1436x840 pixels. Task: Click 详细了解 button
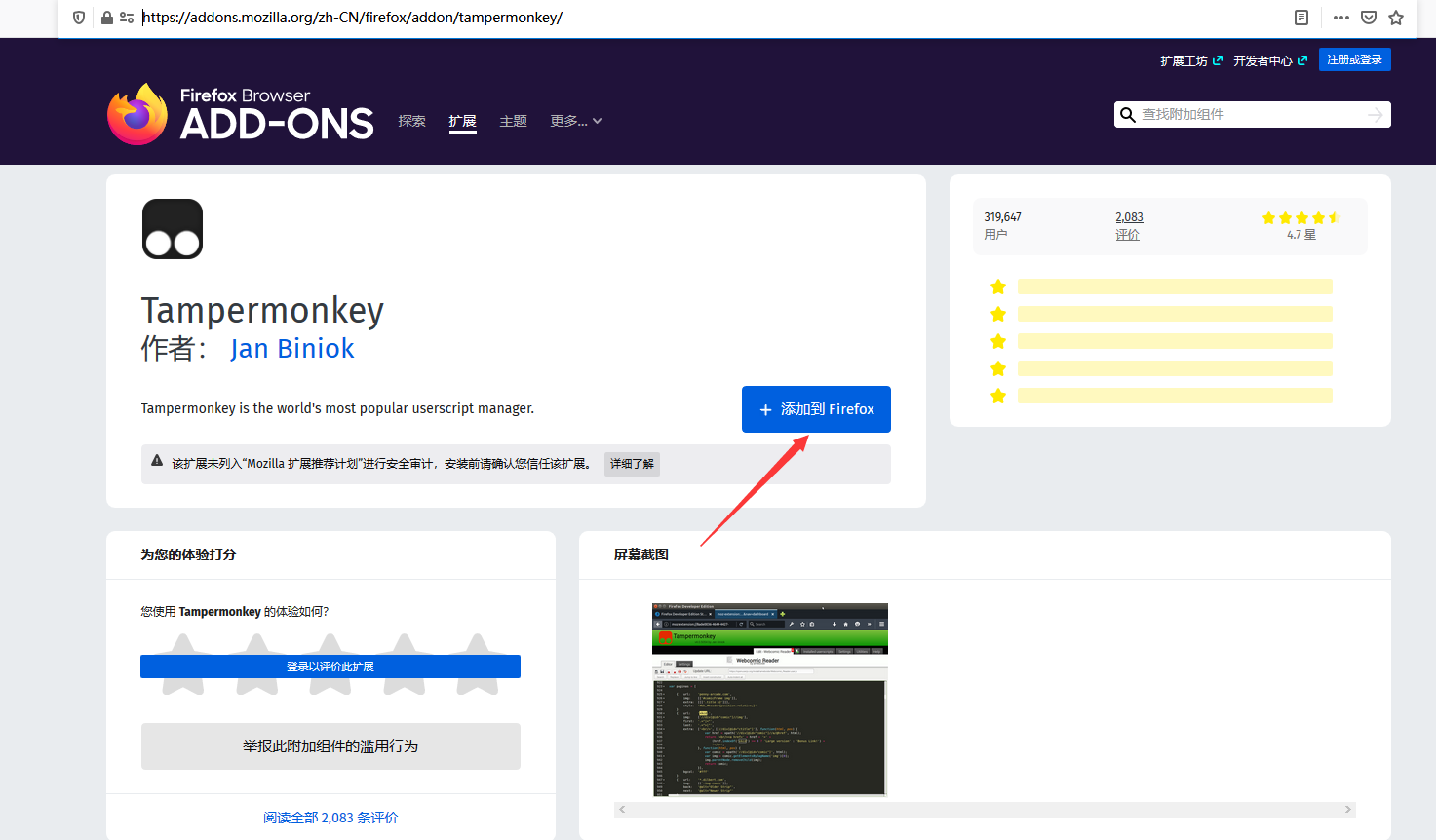(x=632, y=464)
